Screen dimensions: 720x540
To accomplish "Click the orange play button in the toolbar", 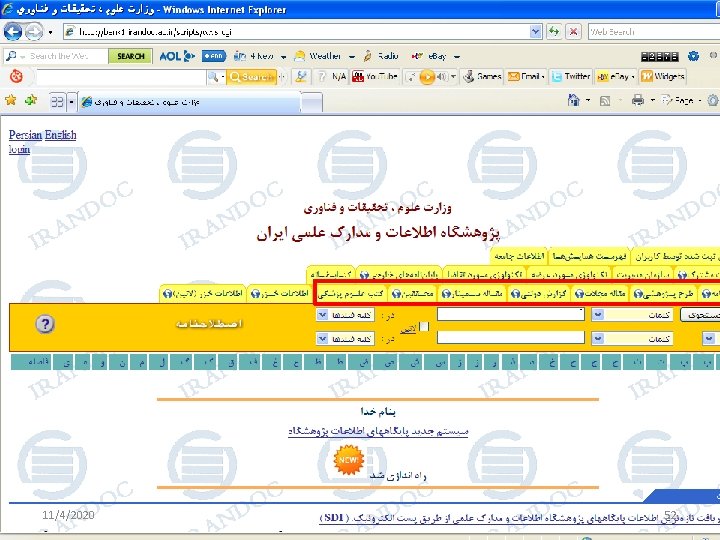I will click(x=427, y=77).
